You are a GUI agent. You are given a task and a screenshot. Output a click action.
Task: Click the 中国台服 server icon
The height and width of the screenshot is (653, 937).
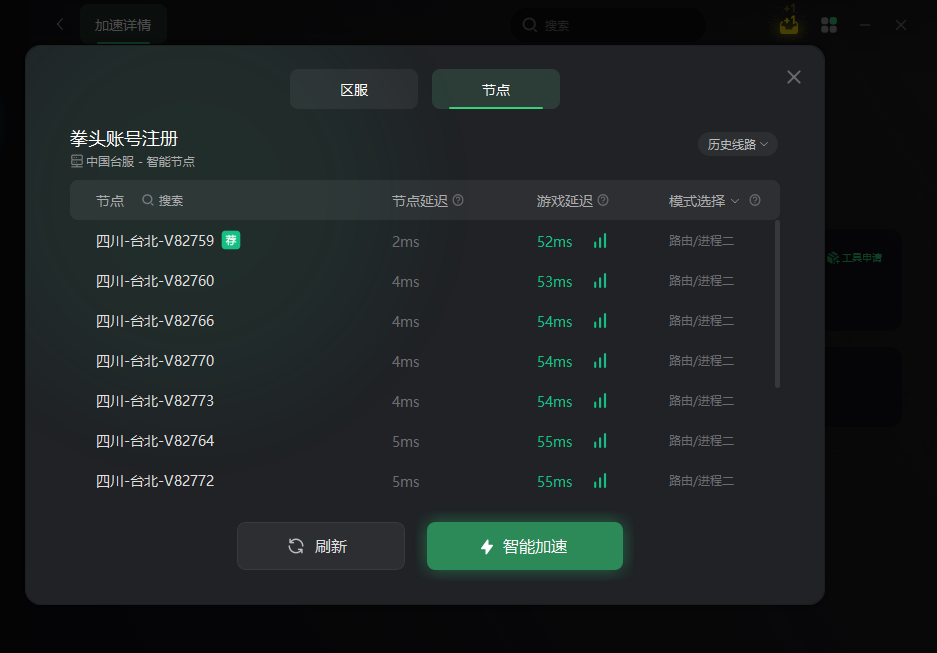pyautogui.click(x=76, y=161)
